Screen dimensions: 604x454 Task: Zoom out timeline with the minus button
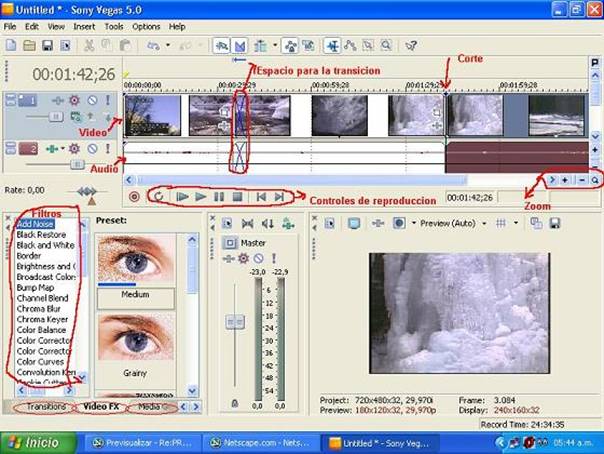(x=582, y=180)
